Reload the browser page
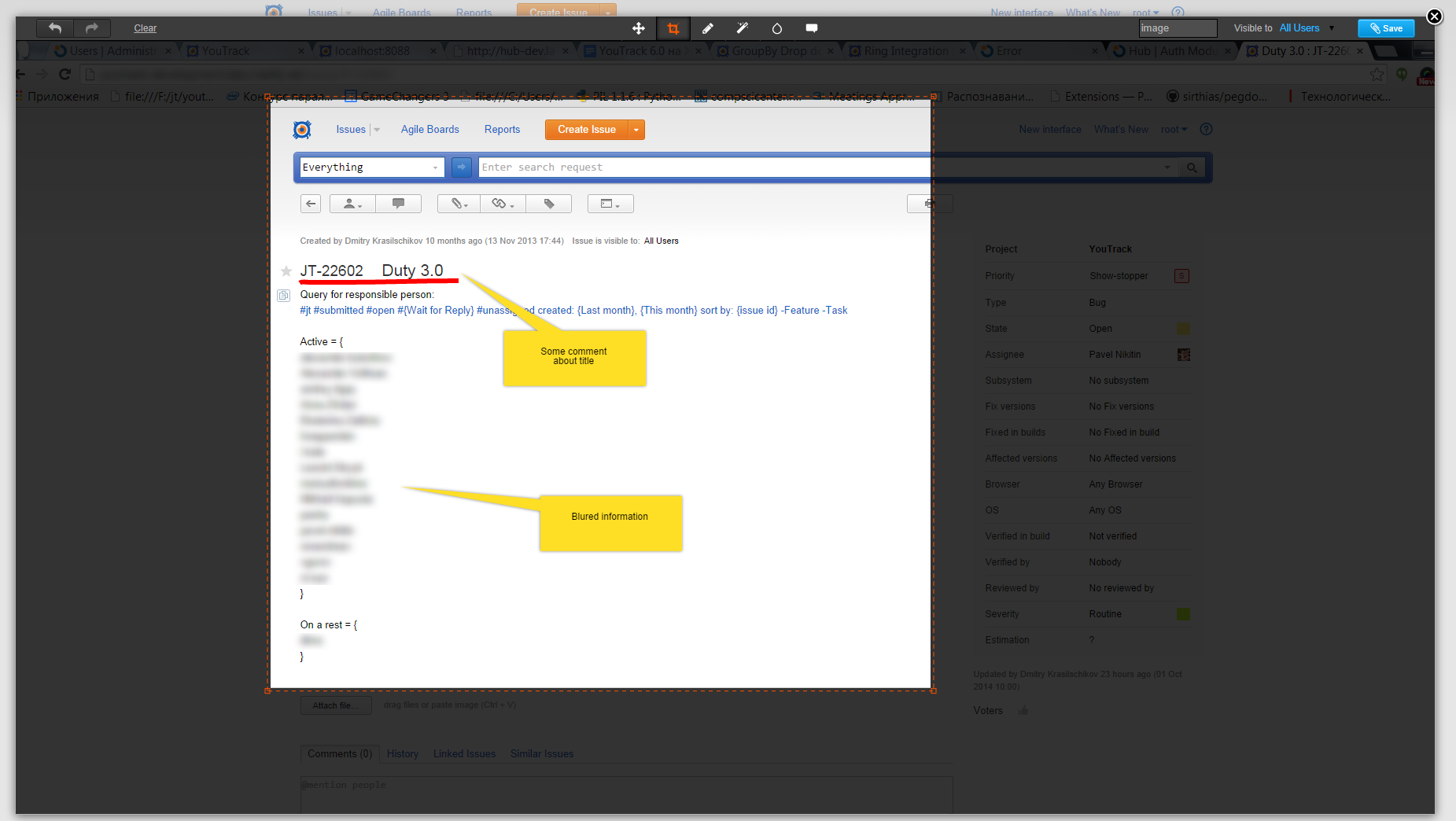This screenshot has width=1456, height=821. [65, 74]
